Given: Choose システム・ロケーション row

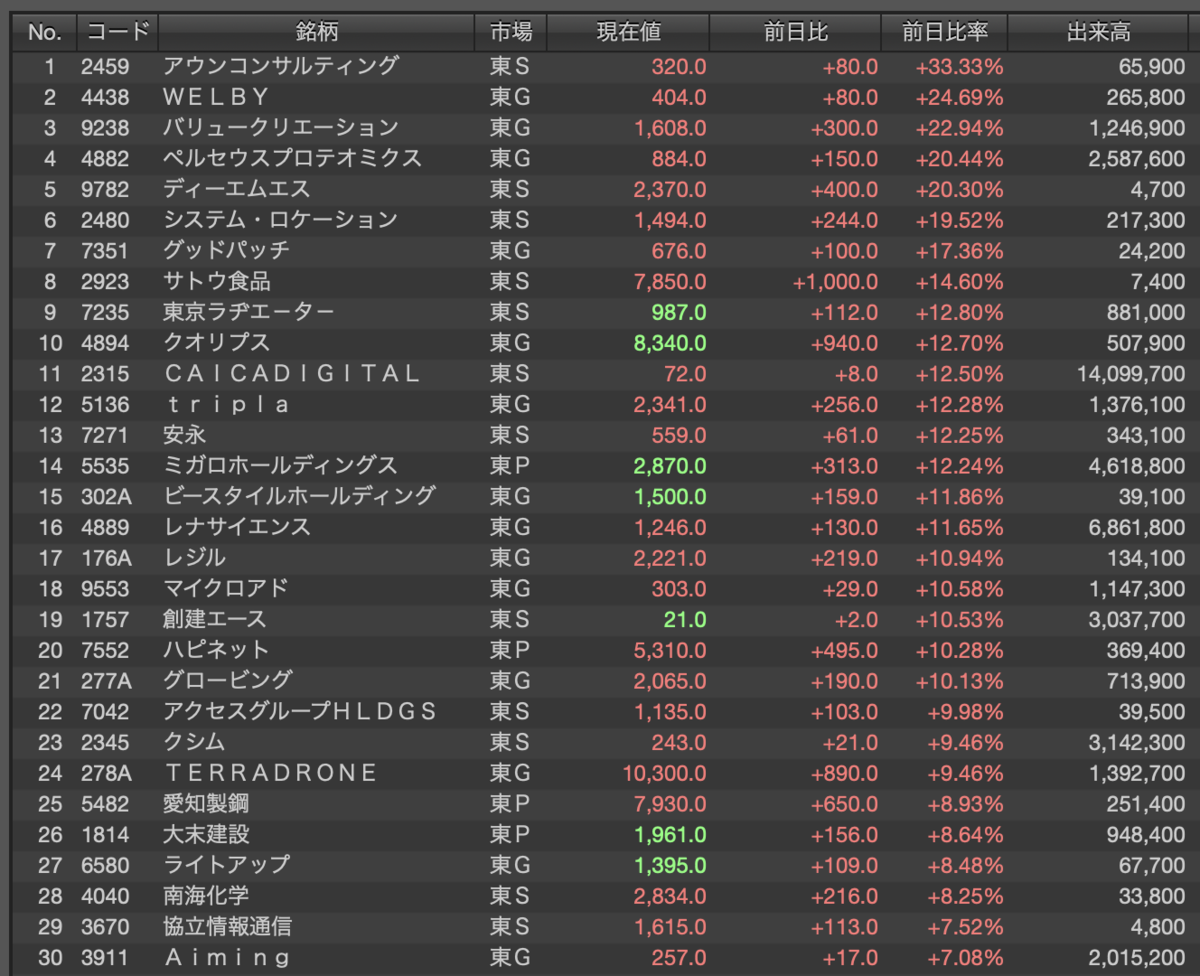Looking at the screenshot, I should [600, 220].
